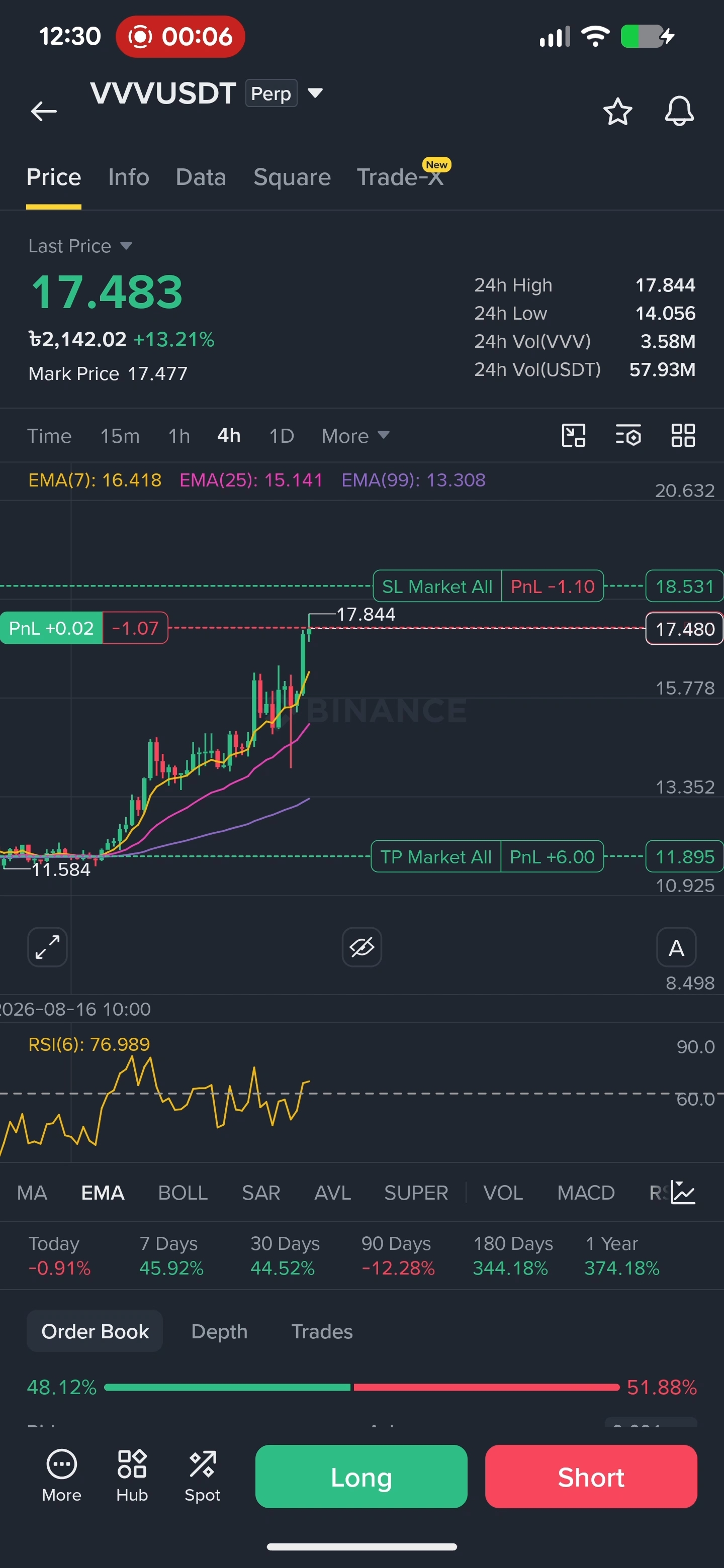Tap the green Long button
Image resolution: width=724 pixels, height=1568 pixels.
click(x=361, y=1477)
